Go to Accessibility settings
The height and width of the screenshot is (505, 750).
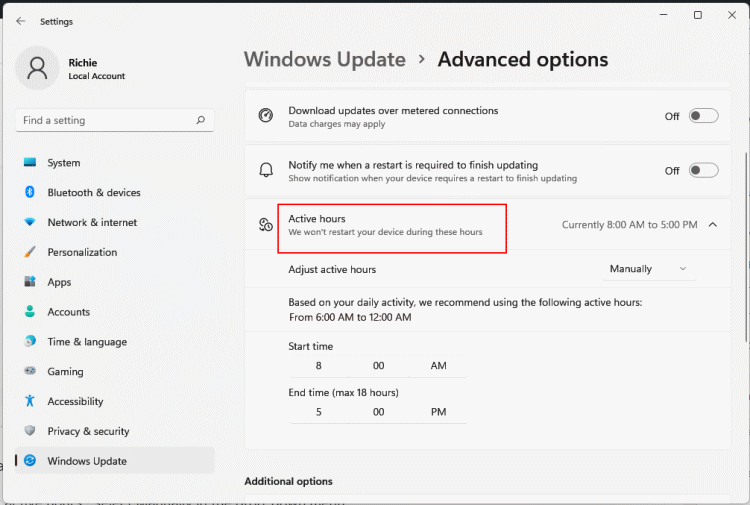click(x=115, y=401)
